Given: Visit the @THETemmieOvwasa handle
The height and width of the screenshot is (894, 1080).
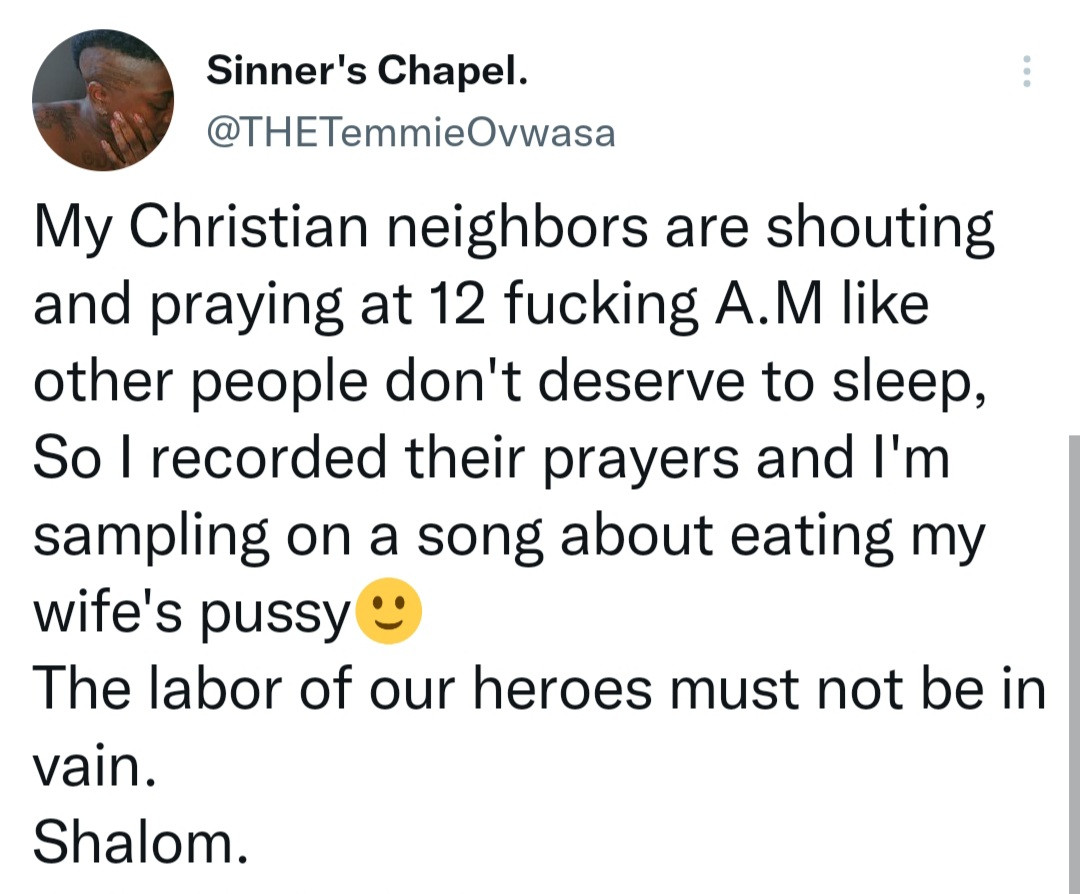Looking at the screenshot, I should tap(411, 134).
